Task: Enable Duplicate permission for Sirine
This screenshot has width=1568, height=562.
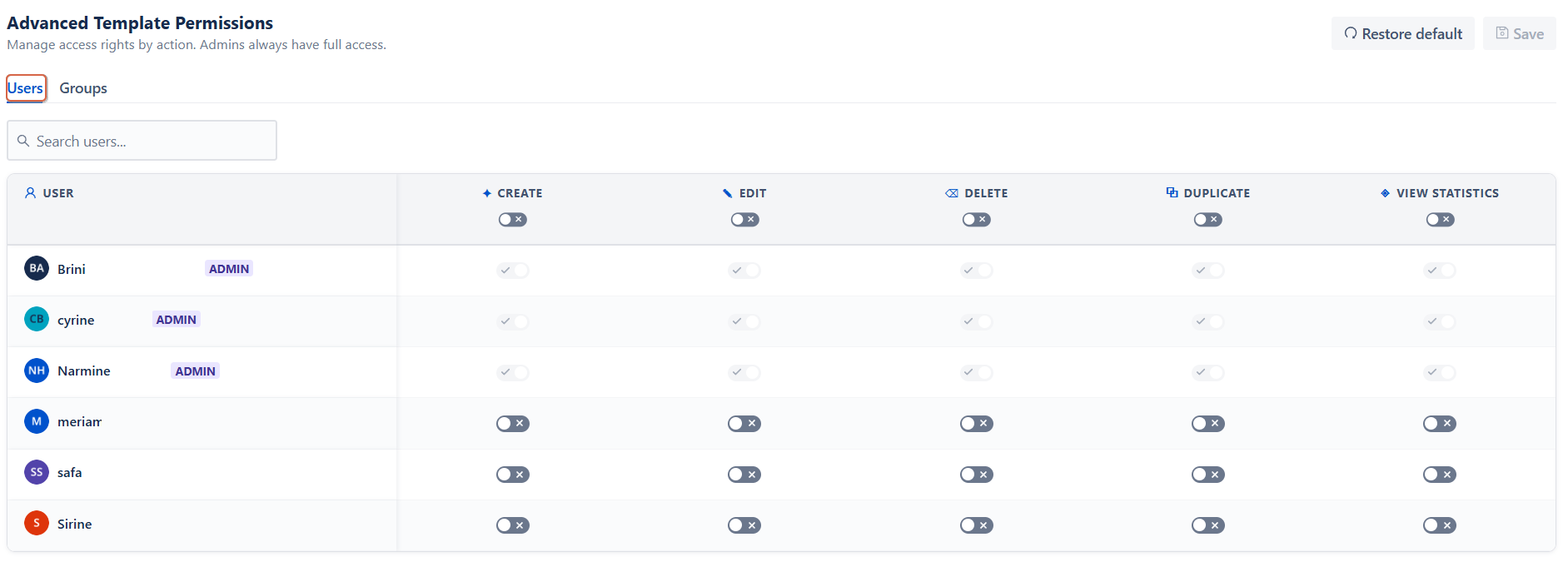Action: click(x=1208, y=525)
